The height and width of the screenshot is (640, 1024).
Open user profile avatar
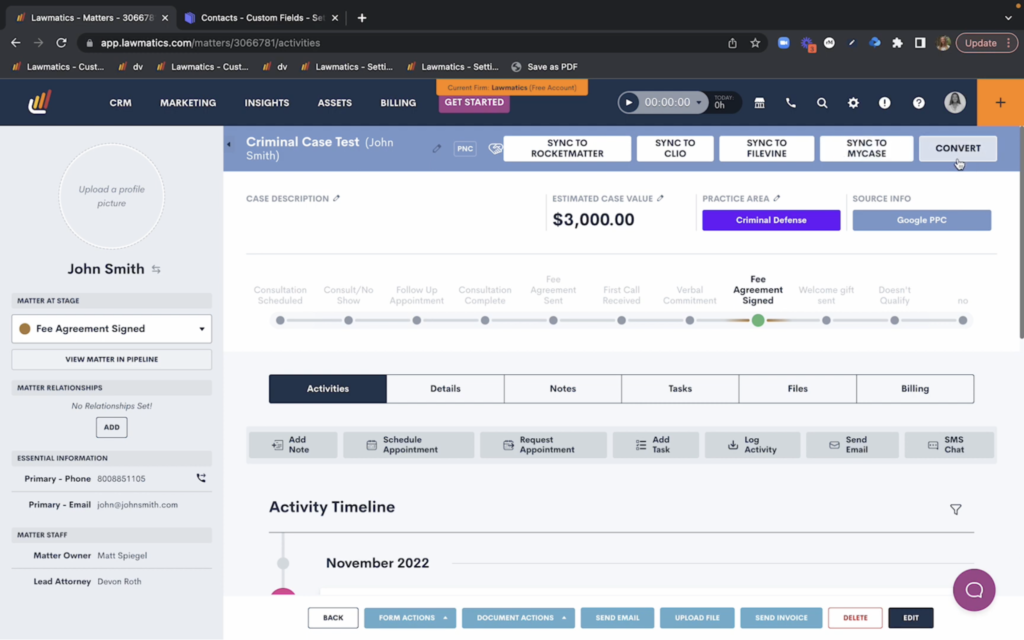click(x=955, y=103)
